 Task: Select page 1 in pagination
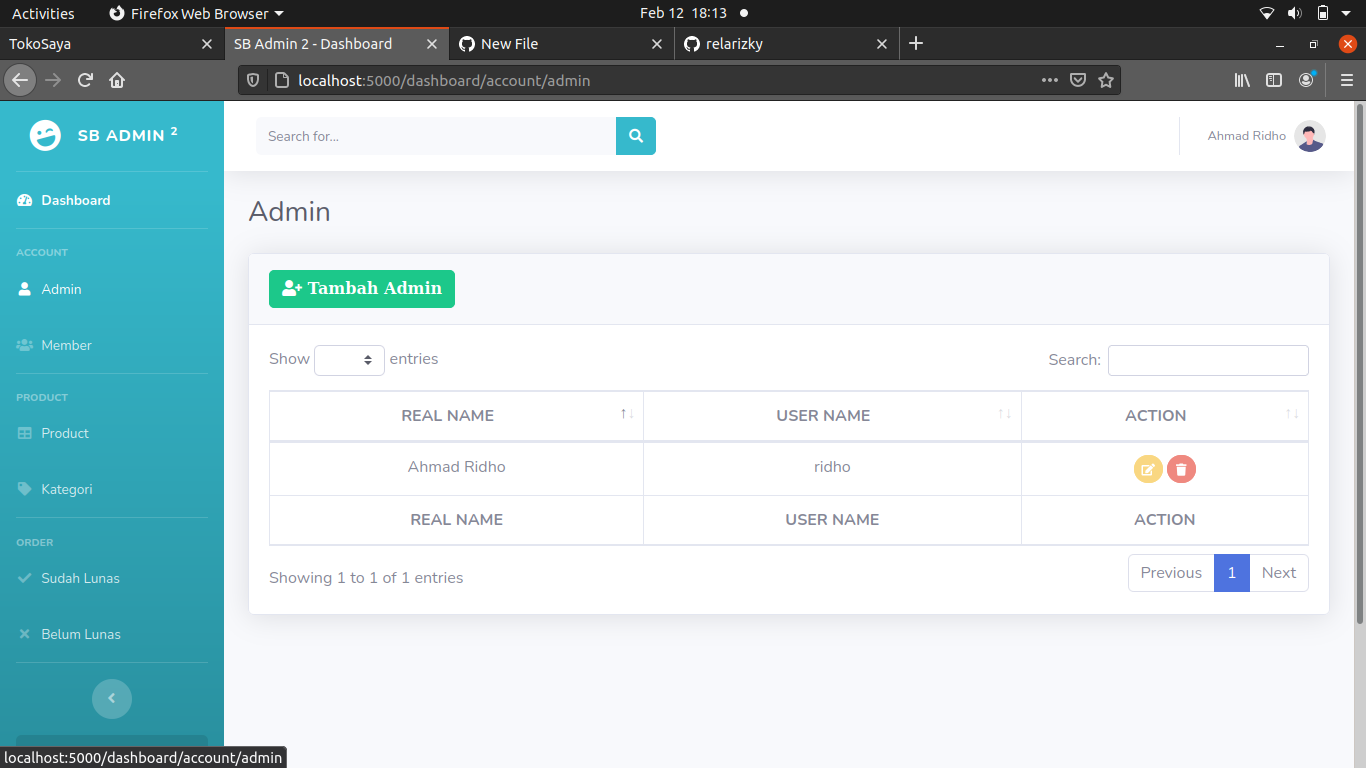(x=1232, y=573)
